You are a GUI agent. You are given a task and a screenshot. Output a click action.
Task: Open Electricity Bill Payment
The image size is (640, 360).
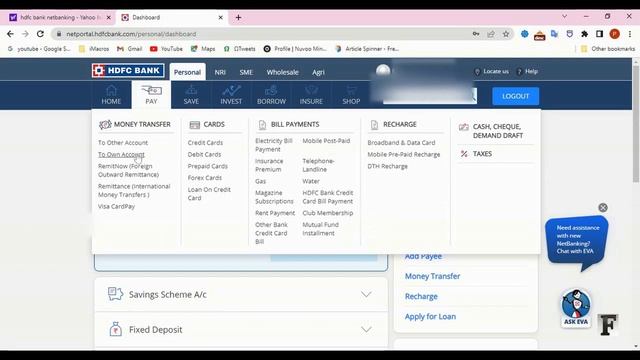pyautogui.click(x=273, y=145)
